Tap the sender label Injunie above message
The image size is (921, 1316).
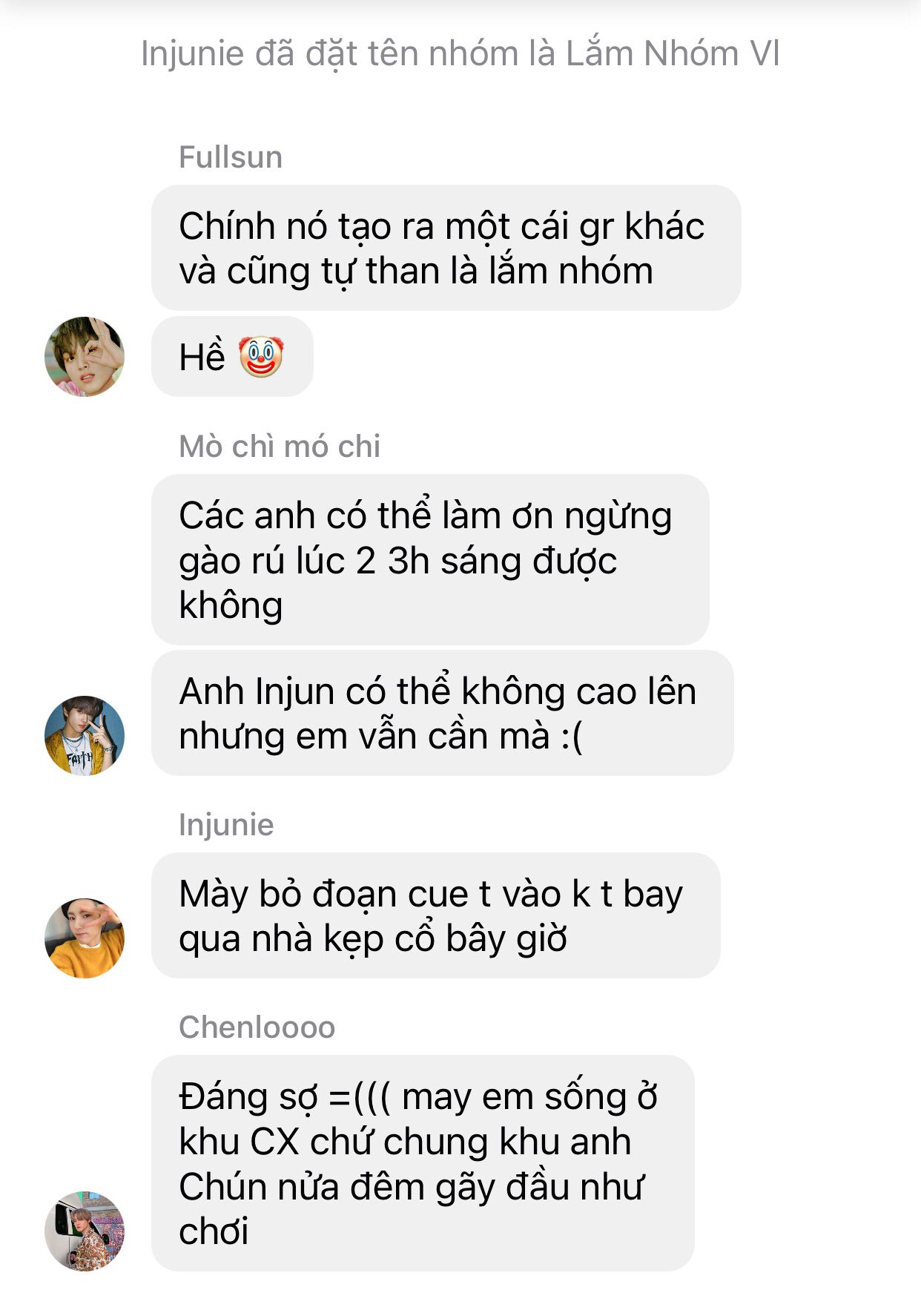(226, 825)
